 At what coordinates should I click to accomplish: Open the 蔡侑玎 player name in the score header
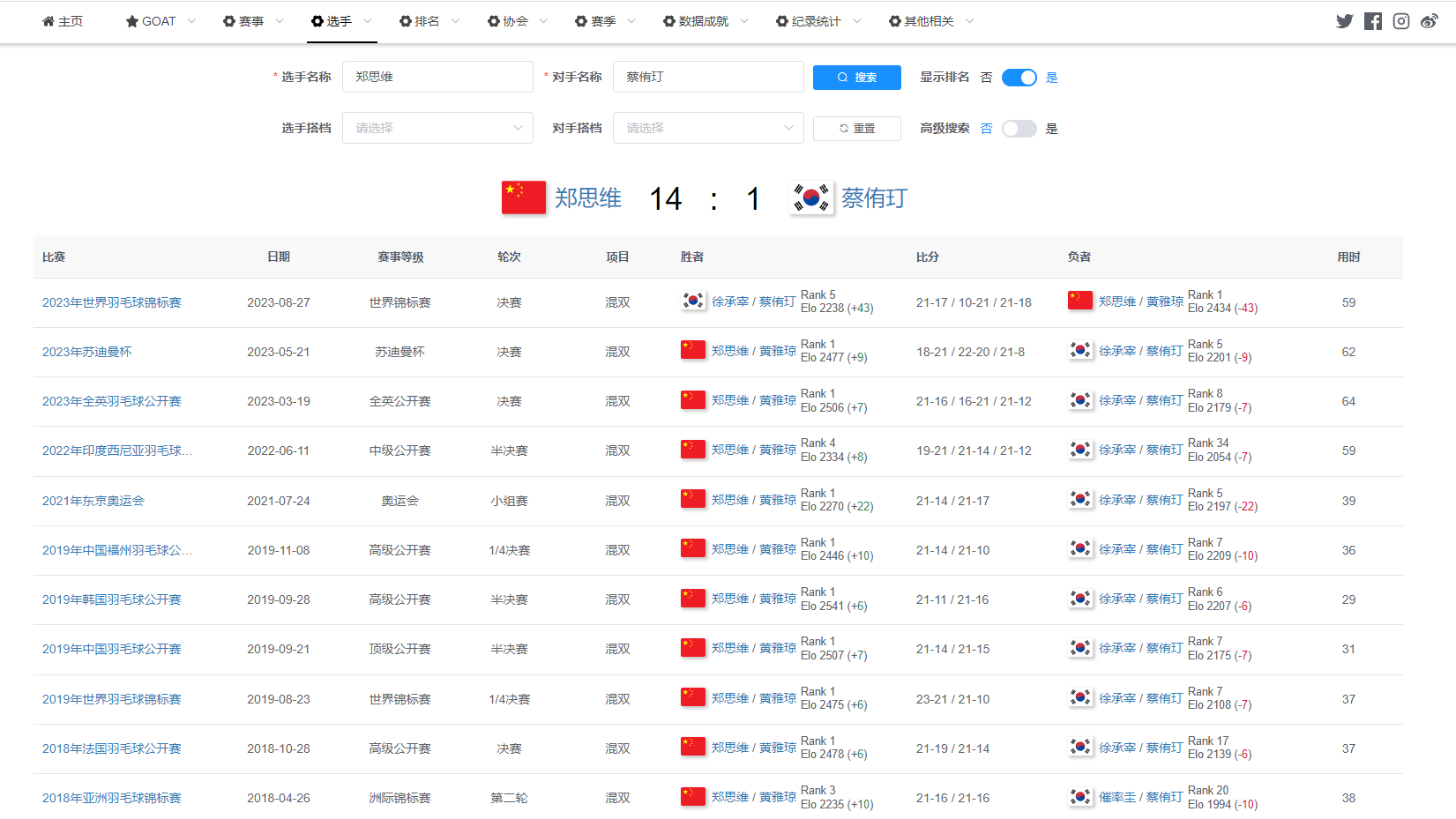(874, 197)
